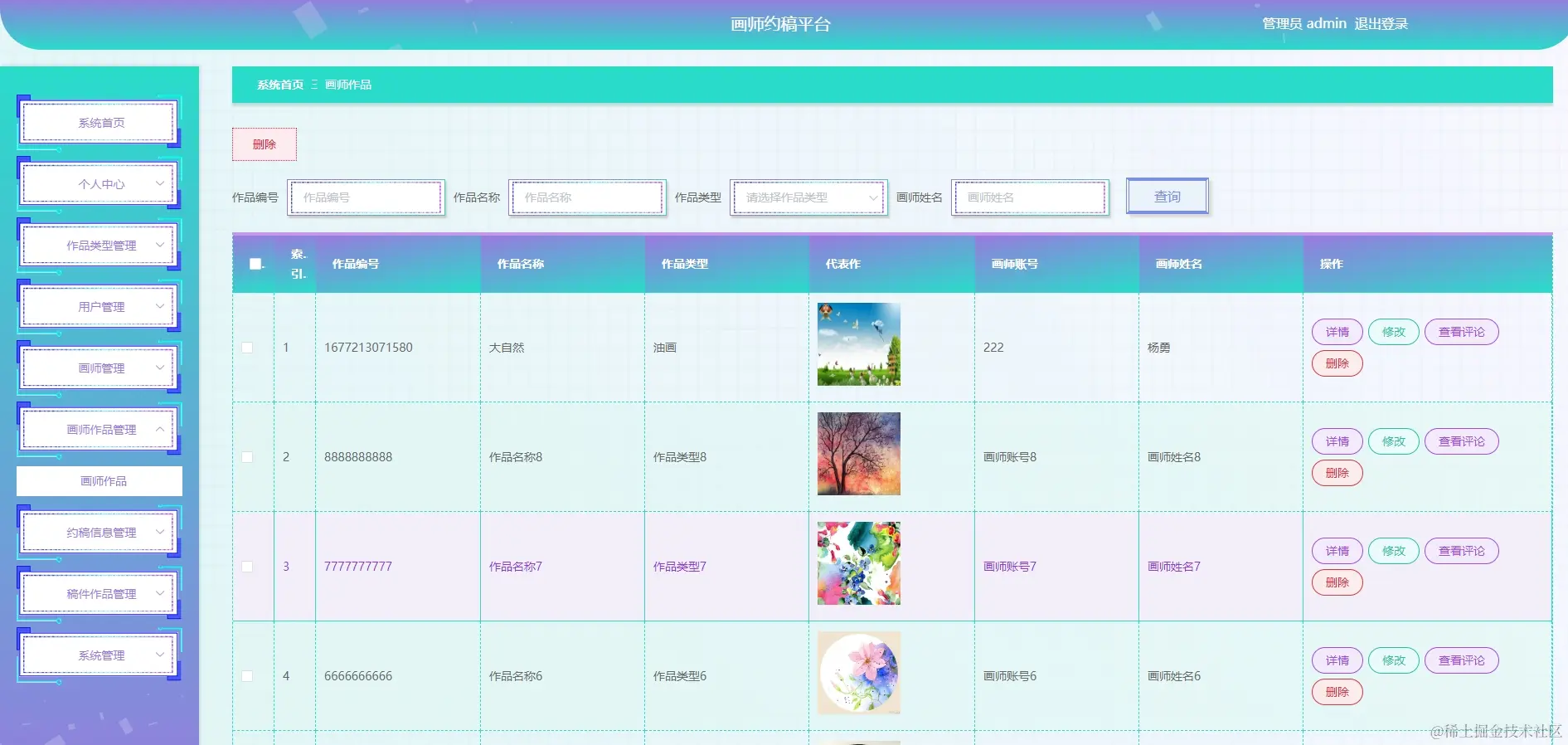Click 修改 for the 作品名称8 row
This screenshot has width=1568, height=745.
1394,441
